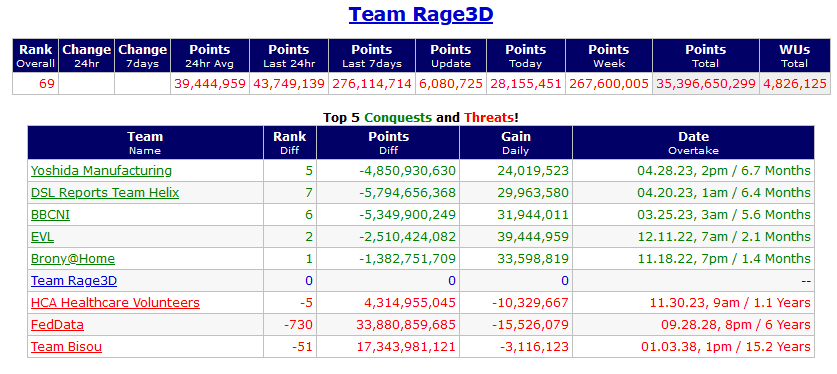The height and width of the screenshot is (374, 837).
Task: Click the Points Update header
Action: point(451,56)
